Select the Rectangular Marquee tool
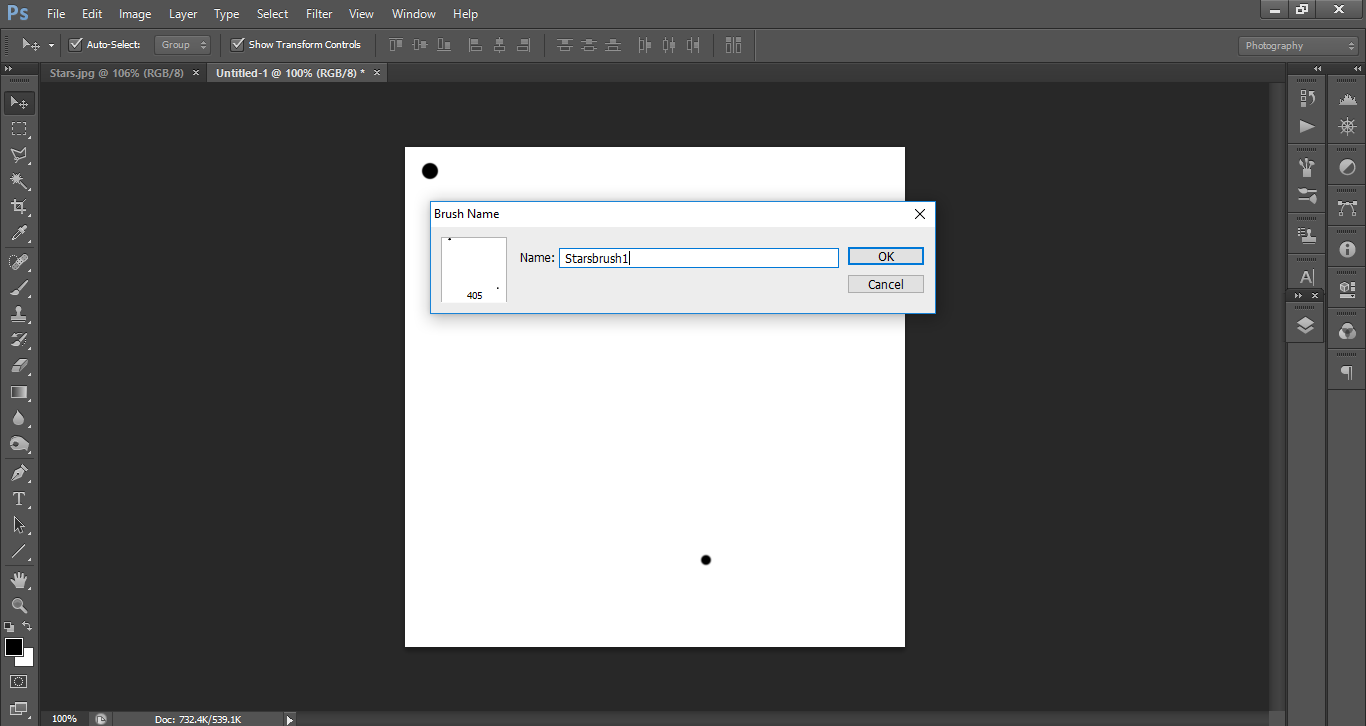This screenshot has width=1366, height=726. [19, 129]
